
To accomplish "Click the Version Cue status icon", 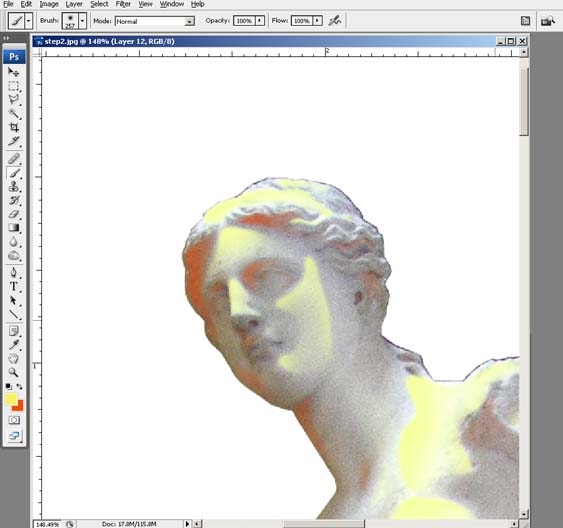I will (70, 524).
